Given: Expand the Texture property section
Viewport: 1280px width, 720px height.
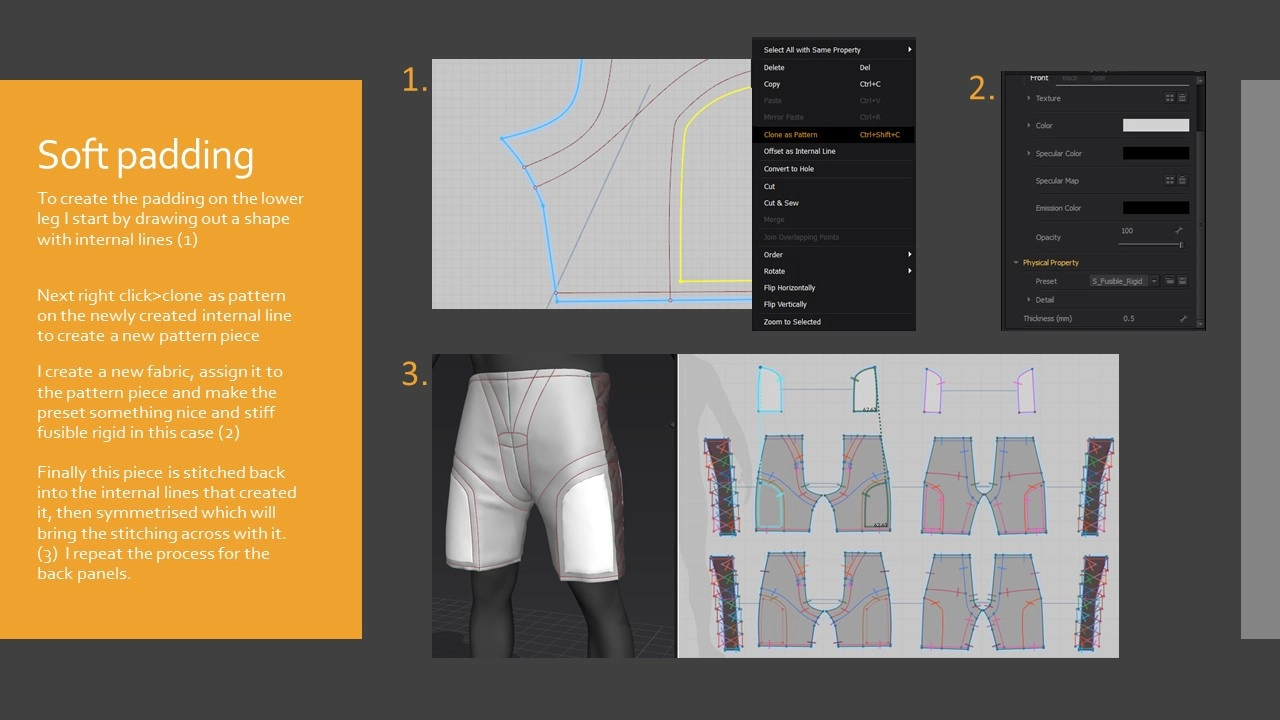Looking at the screenshot, I should [1028, 98].
